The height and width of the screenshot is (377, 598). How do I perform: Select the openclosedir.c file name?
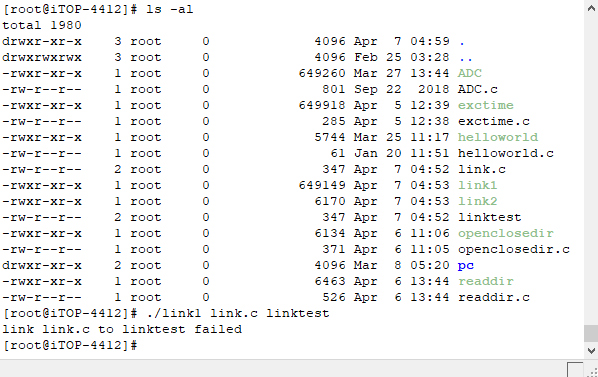tap(514, 249)
